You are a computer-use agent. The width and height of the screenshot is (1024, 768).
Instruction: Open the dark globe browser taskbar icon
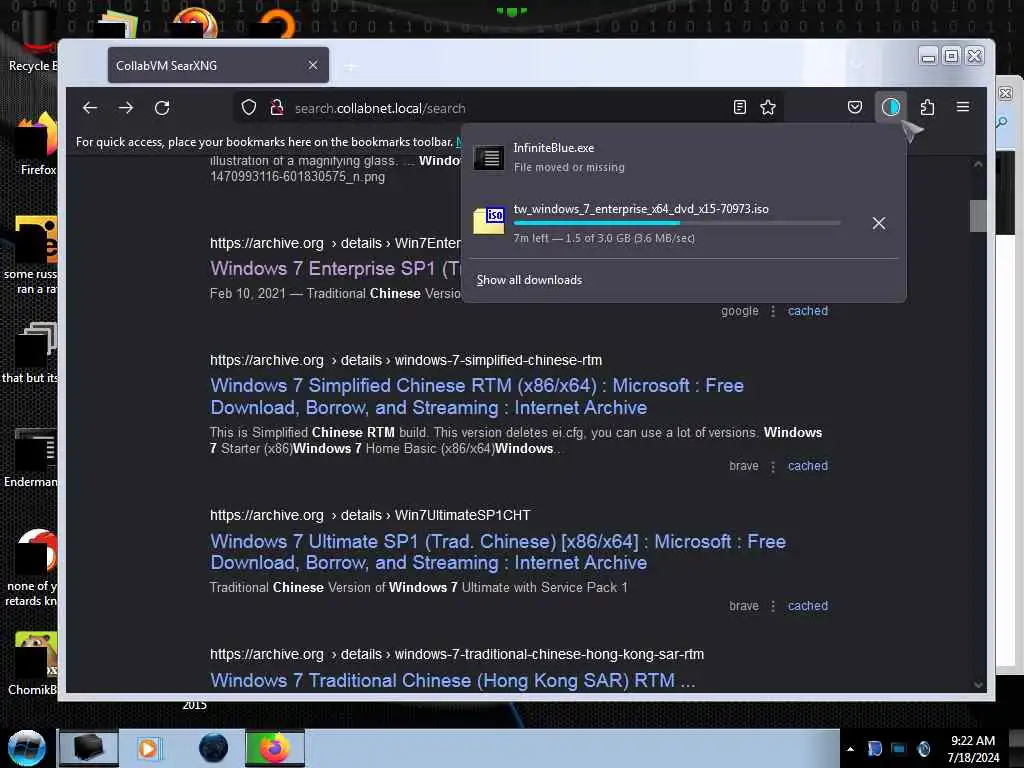pos(213,748)
